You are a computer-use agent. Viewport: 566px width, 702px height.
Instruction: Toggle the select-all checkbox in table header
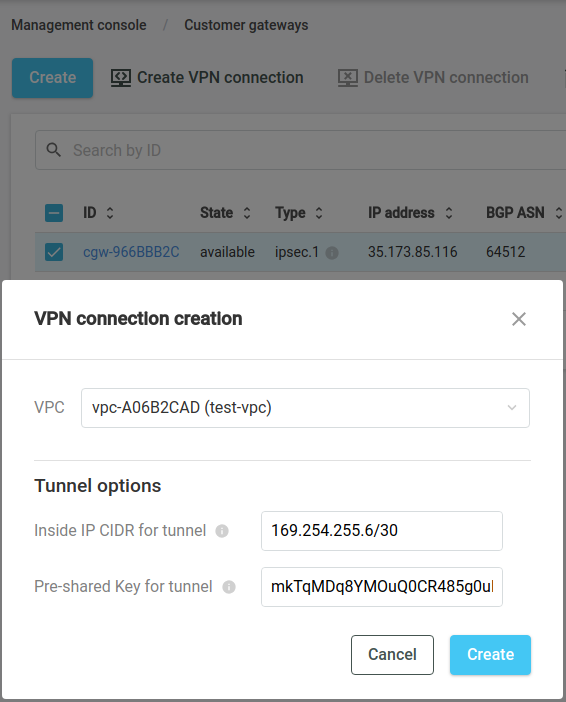pos(54,213)
